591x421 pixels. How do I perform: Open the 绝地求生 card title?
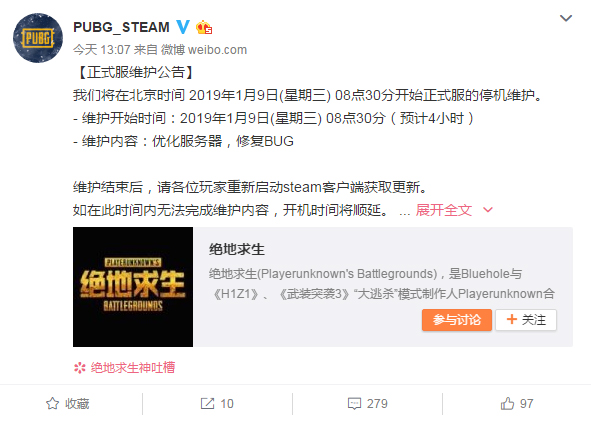[x=237, y=249]
